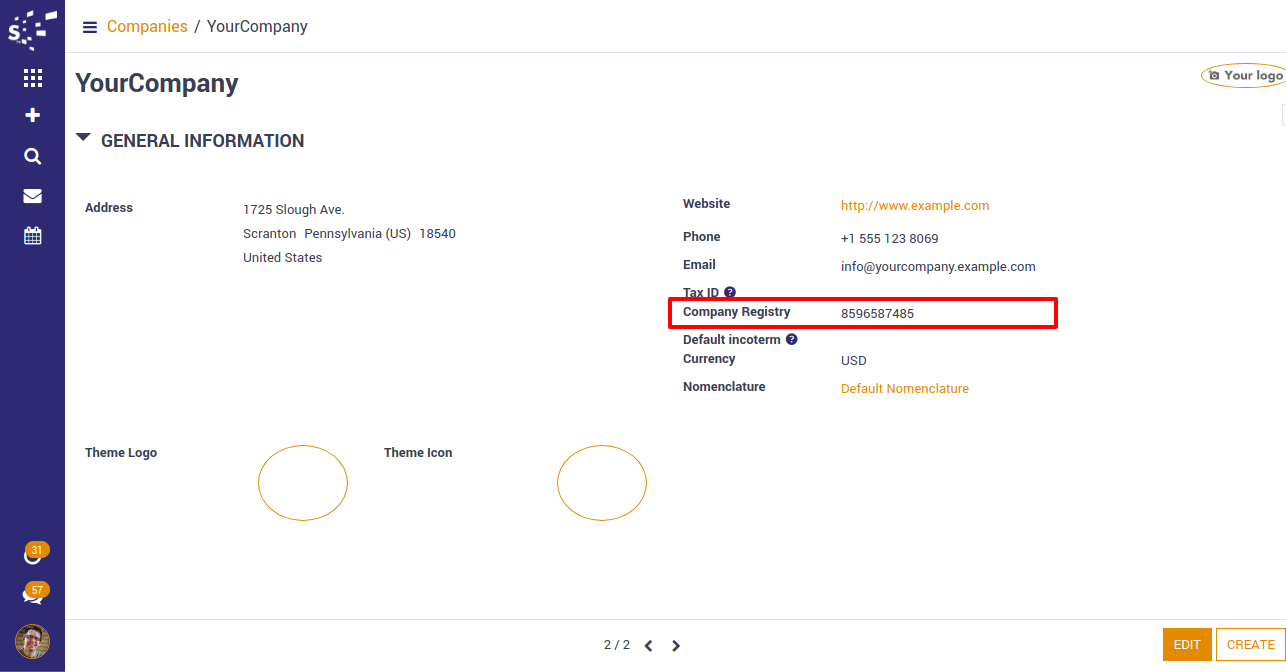Open the Default Nomenclature link

(x=904, y=389)
